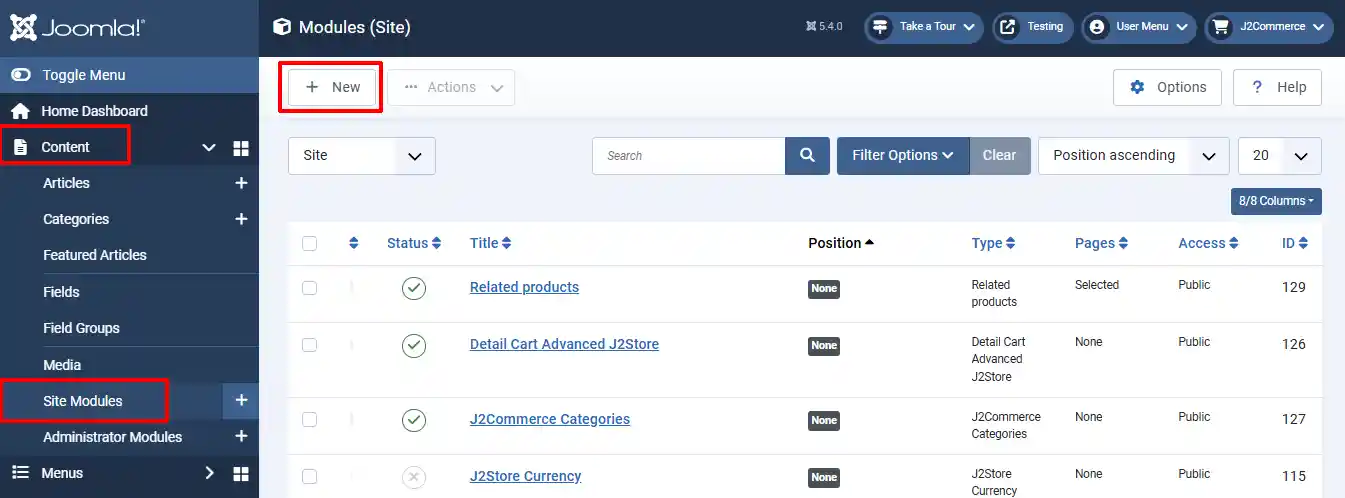
Task: Expand the Menus section chevron
Action: (x=209, y=473)
